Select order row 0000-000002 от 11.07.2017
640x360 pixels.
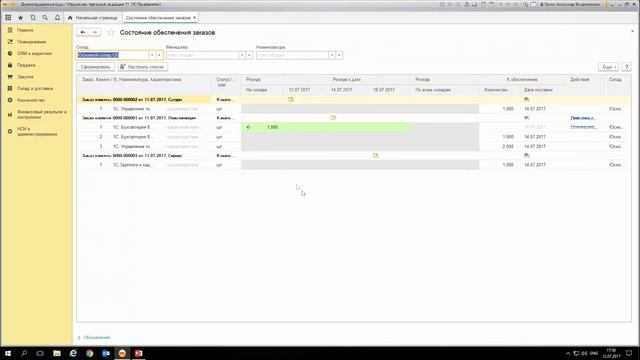(x=132, y=100)
